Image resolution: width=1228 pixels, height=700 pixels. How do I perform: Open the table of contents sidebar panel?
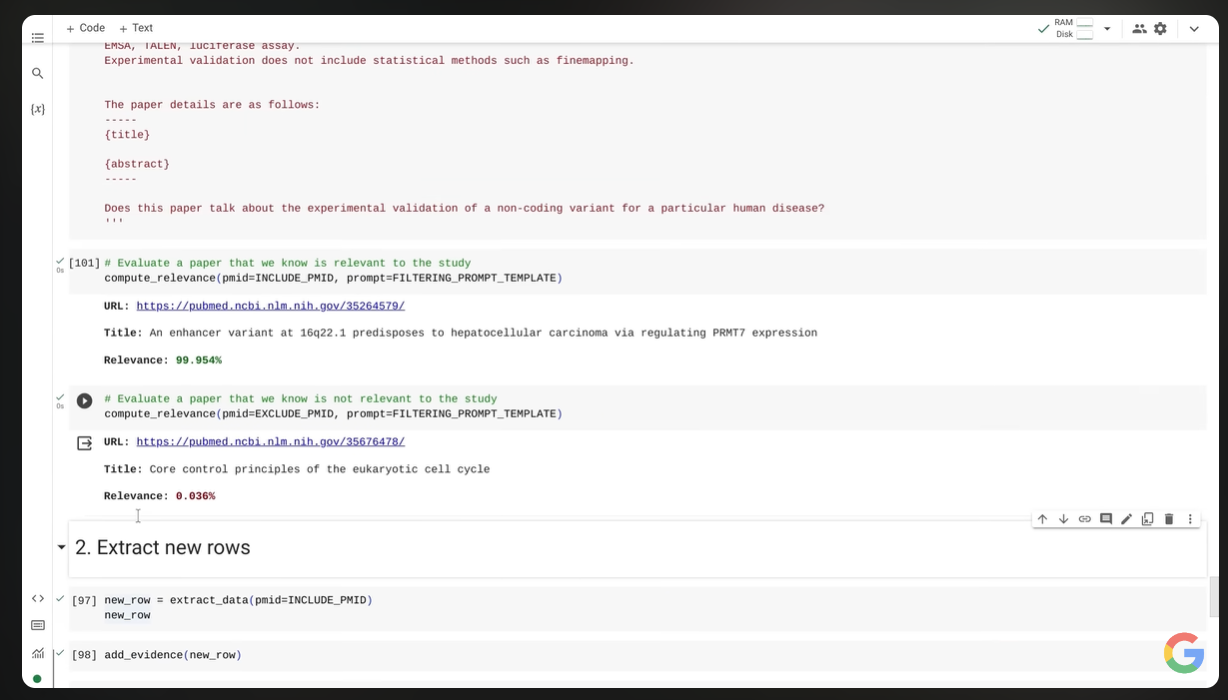(38, 38)
